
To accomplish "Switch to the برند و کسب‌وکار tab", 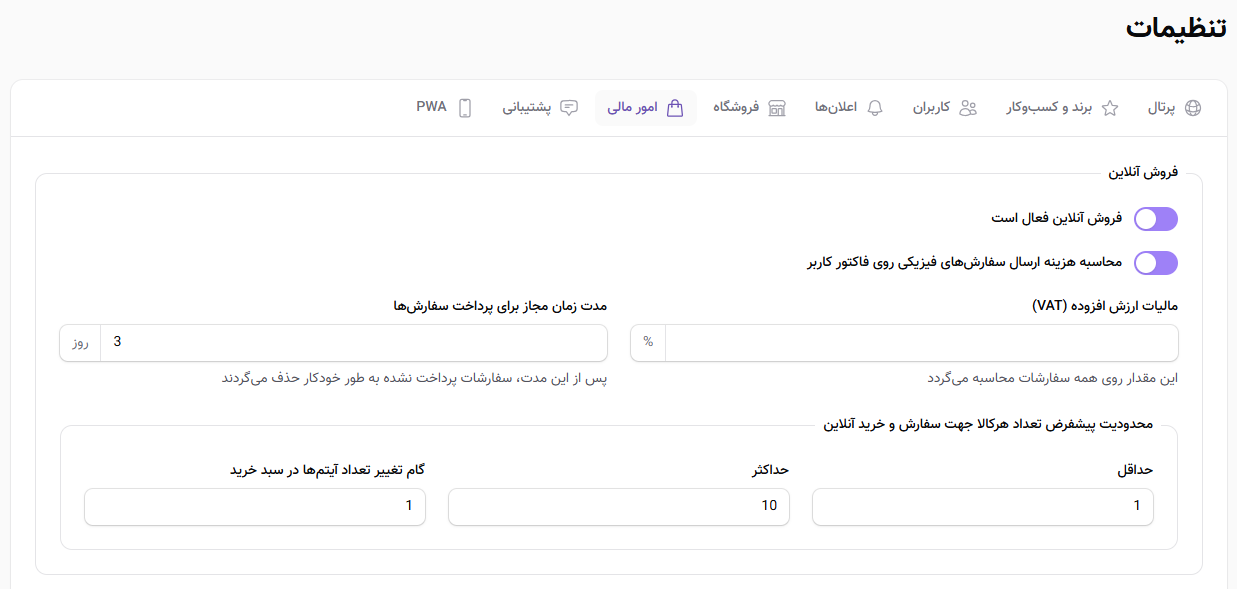I will click(x=1063, y=108).
